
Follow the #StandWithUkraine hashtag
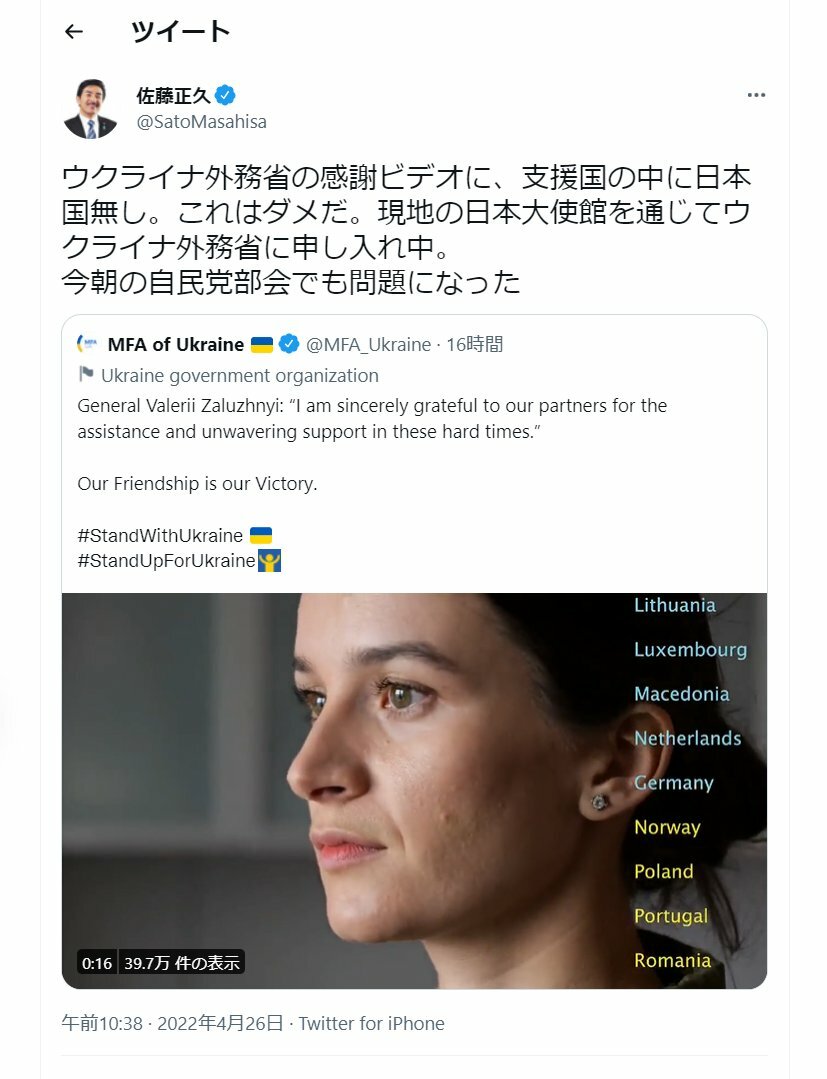point(160,535)
